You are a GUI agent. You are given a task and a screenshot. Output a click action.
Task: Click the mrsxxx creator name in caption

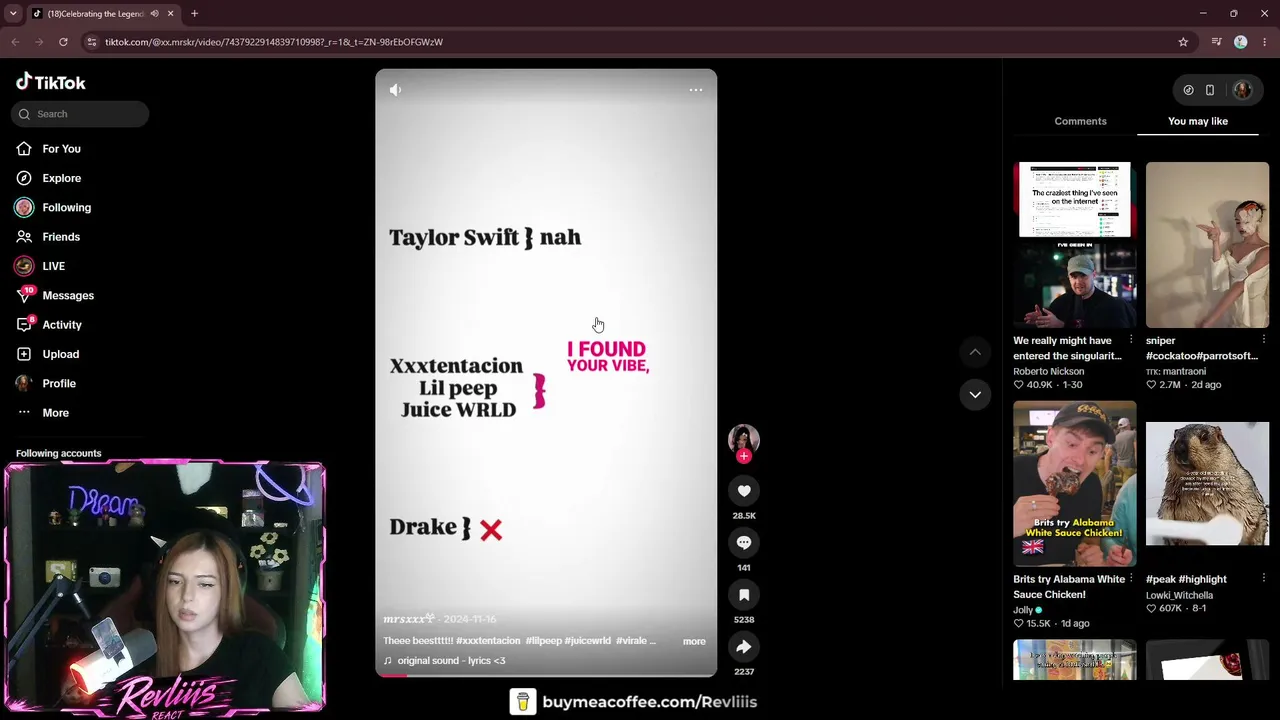(409, 619)
